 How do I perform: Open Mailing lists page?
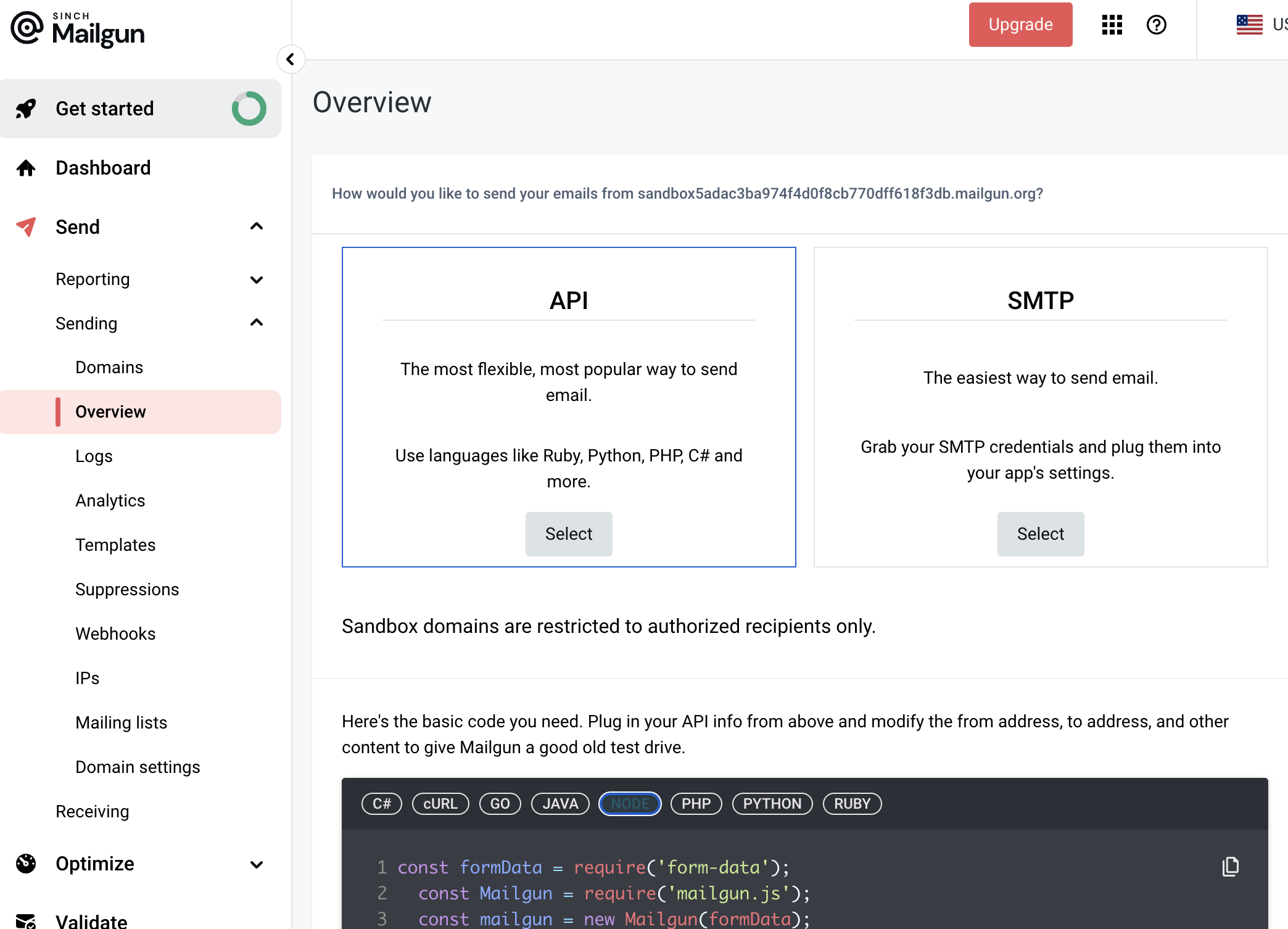(122, 722)
